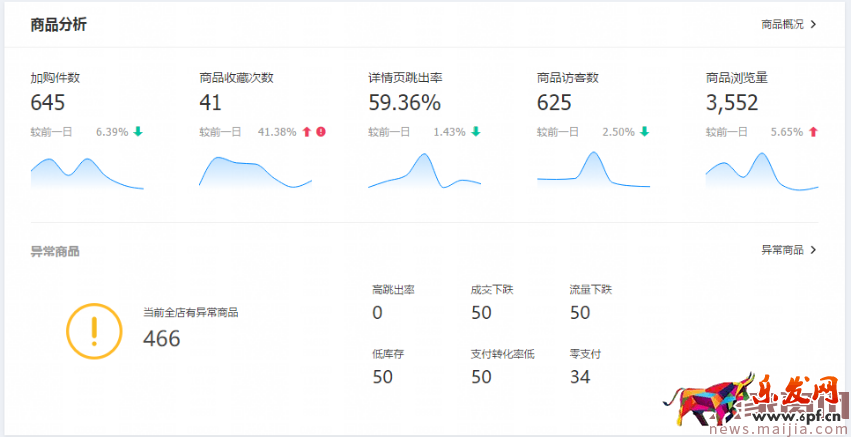Select the 商品访客数 value 625
This screenshot has width=851, height=437.
[x=554, y=103]
